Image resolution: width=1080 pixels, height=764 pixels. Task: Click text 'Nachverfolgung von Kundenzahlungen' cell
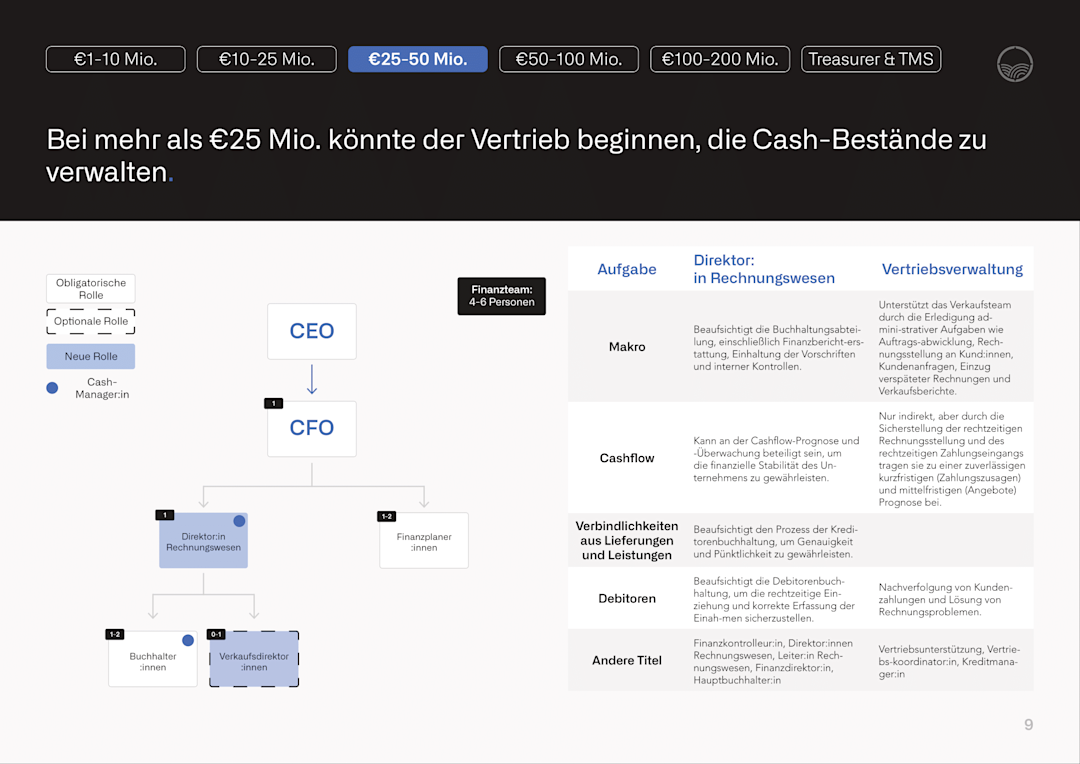[x=946, y=599]
